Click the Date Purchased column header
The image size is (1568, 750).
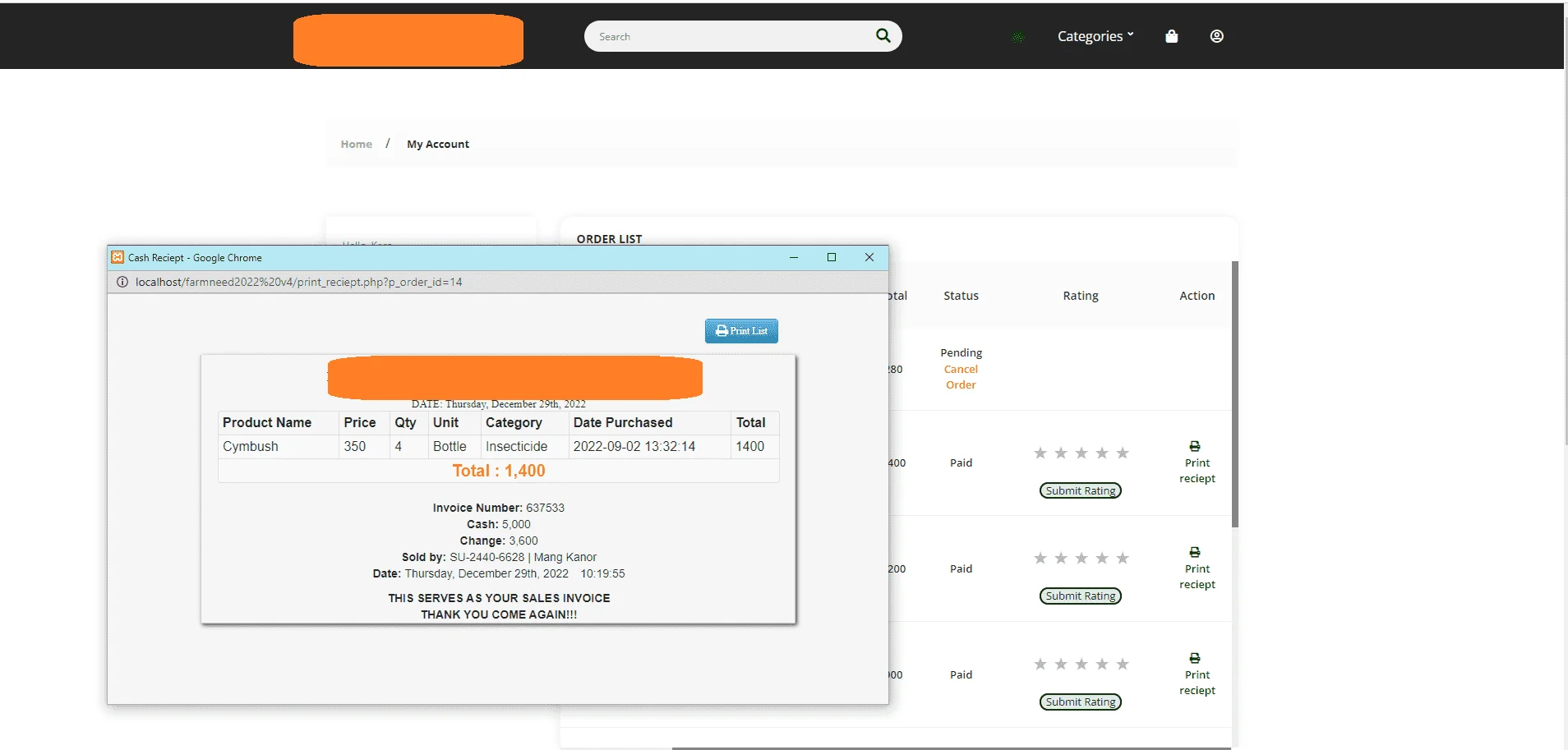tap(649, 422)
